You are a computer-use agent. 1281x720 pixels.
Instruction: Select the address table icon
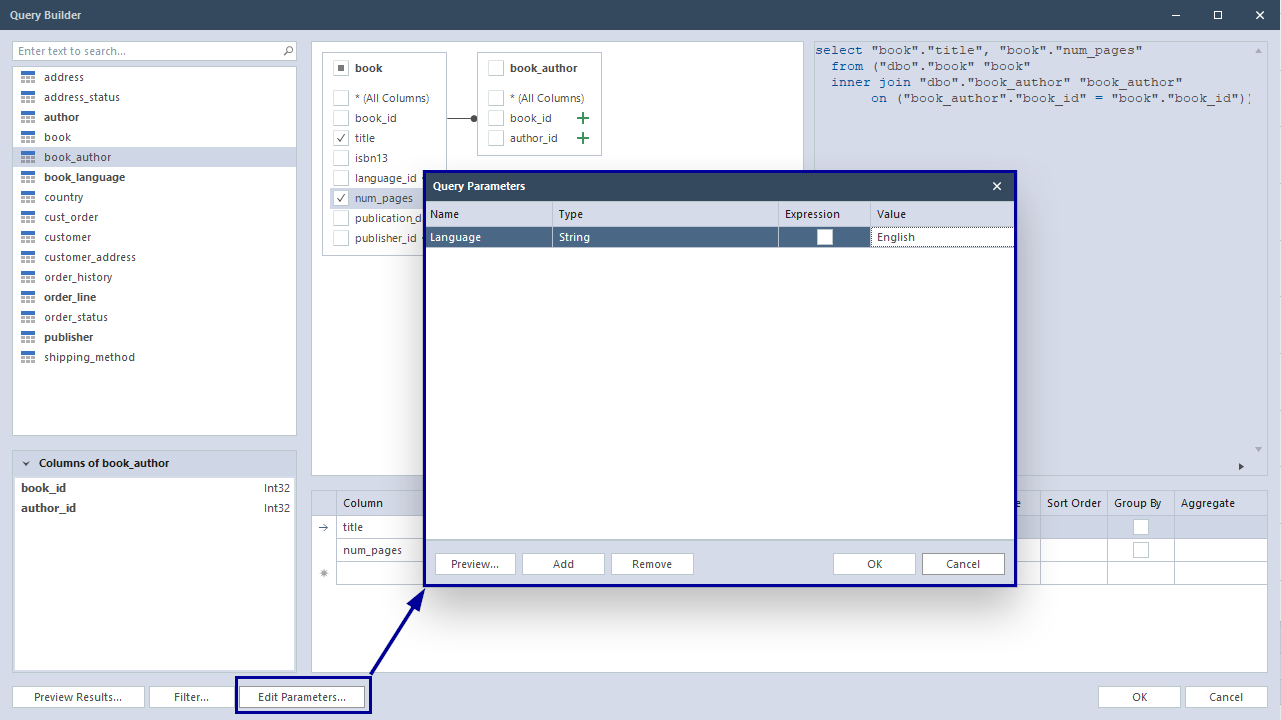coord(28,77)
